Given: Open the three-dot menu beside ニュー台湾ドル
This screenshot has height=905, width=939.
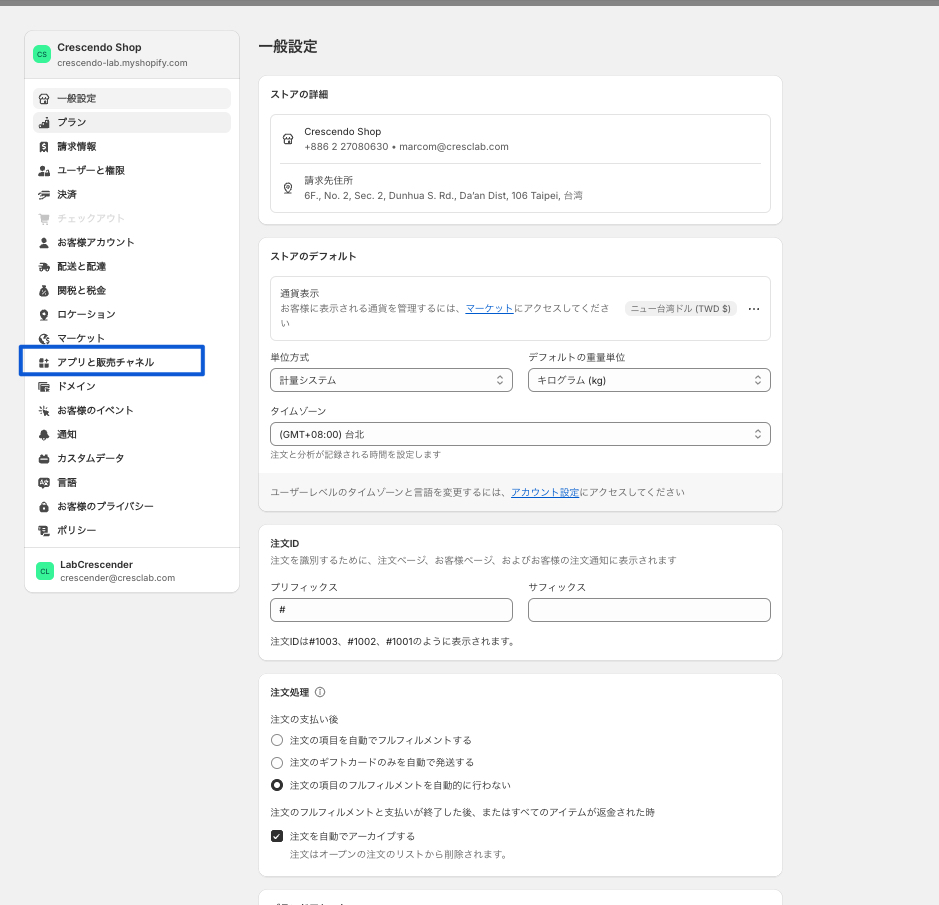Looking at the screenshot, I should point(754,309).
